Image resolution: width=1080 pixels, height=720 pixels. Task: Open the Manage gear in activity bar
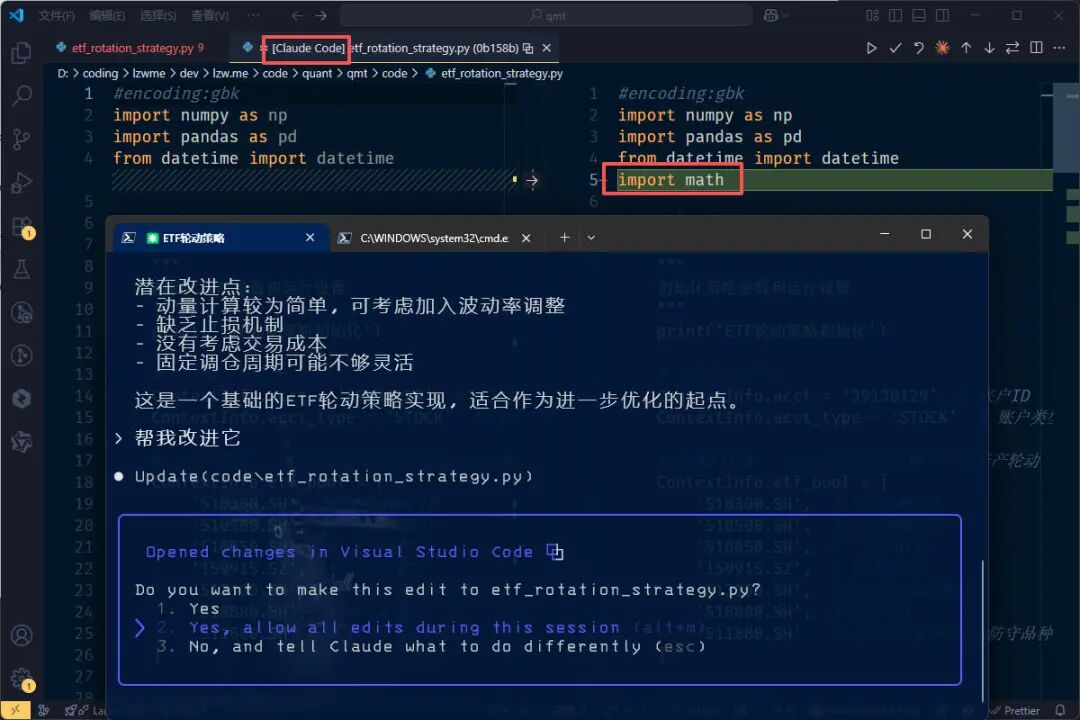click(x=21, y=678)
